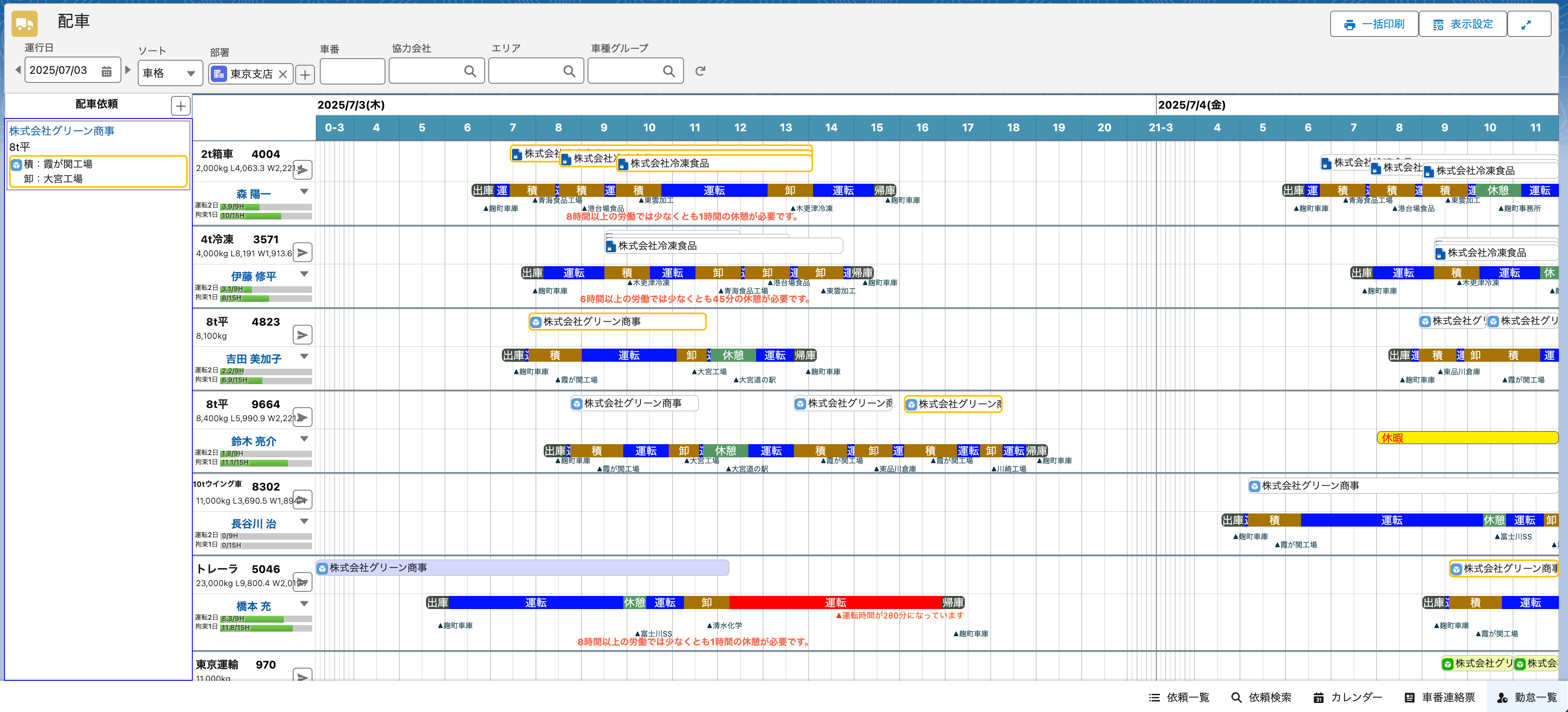The height and width of the screenshot is (712, 1568).
Task: Click the send arrow icon for 4t冷凍 3571
Action: 303,252
